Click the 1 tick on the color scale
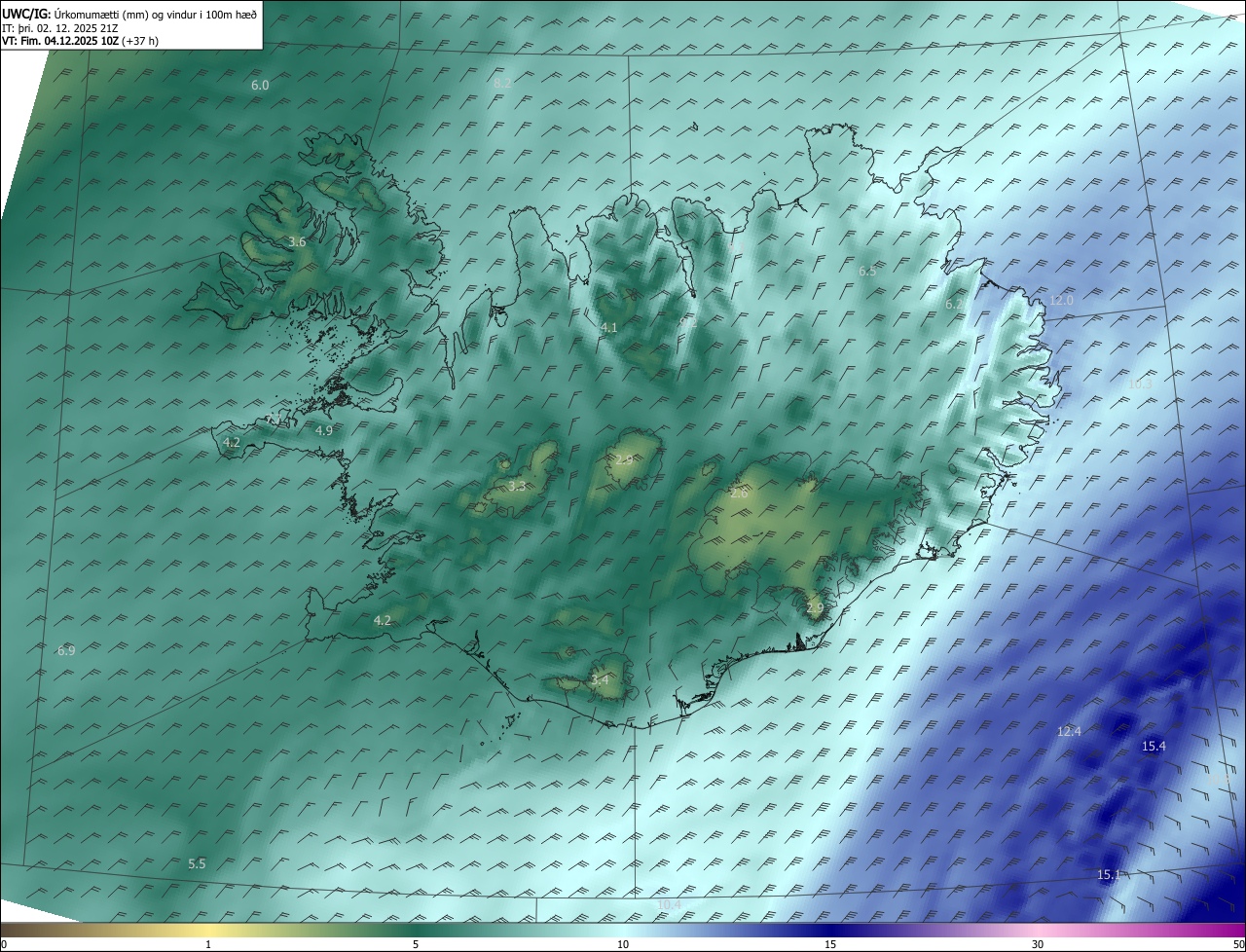The height and width of the screenshot is (952, 1246). [208, 944]
